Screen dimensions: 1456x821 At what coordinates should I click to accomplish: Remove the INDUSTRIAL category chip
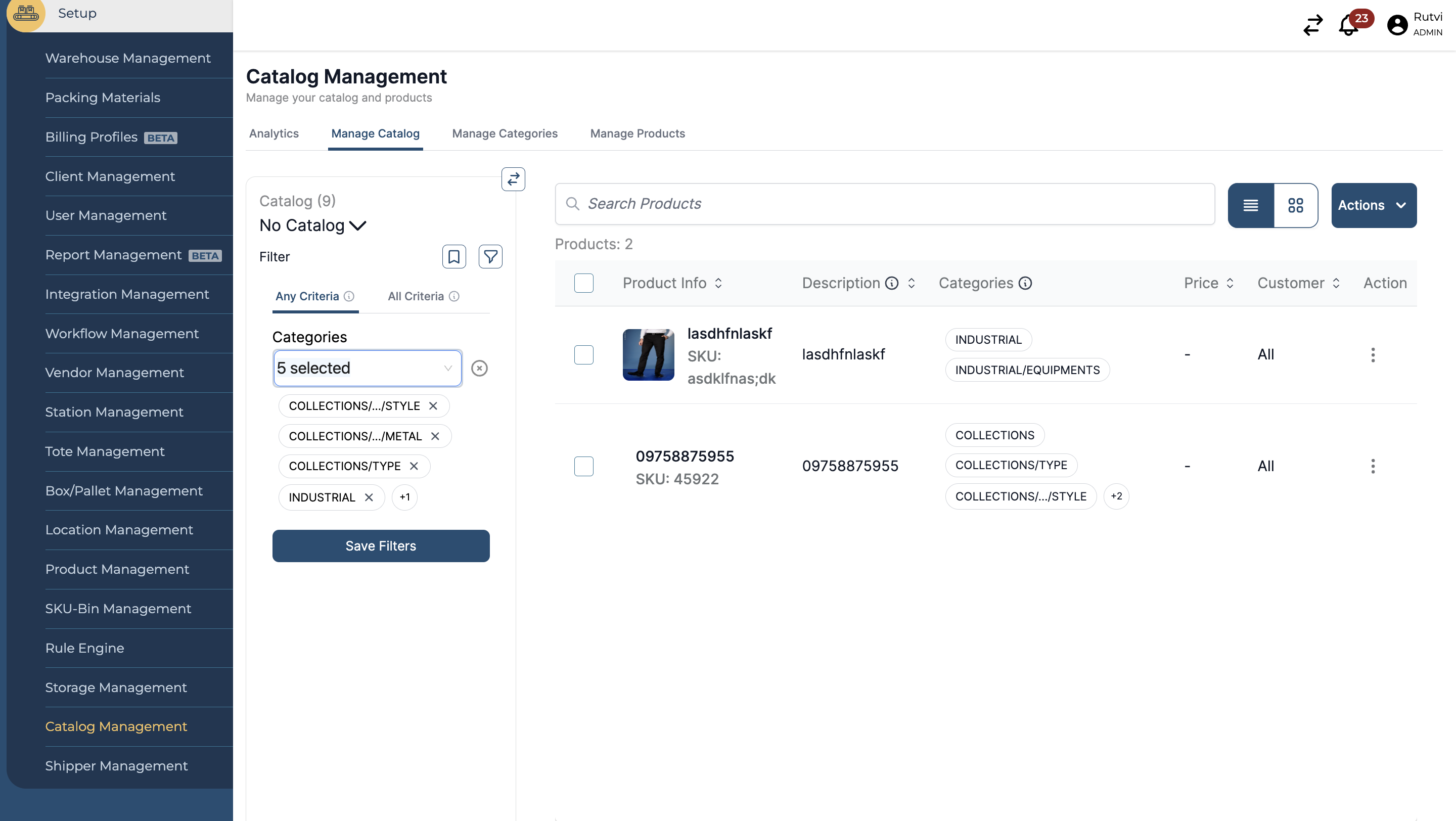[x=369, y=497]
